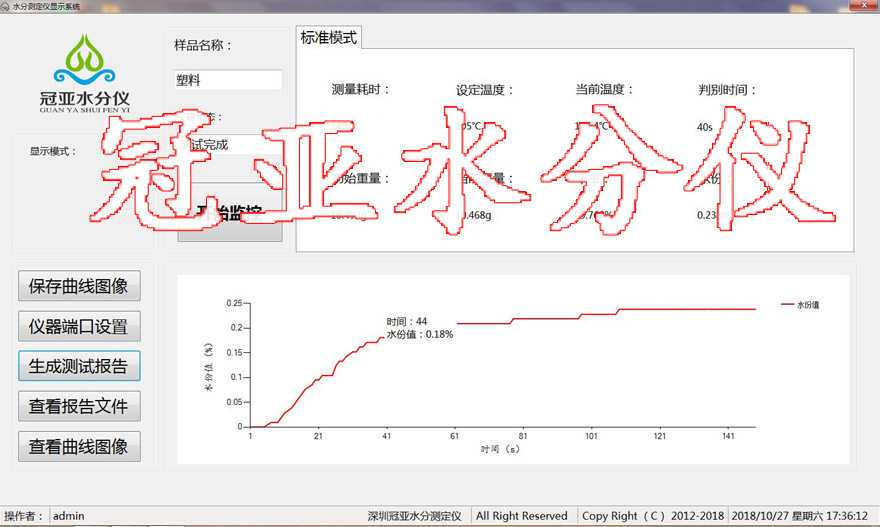Image resolution: width=880 pixels, height=527 pixels.
Task: Click the 冠亚水分仪 brand name under logo
Action: pyautogui.click(x=85, y=99)
